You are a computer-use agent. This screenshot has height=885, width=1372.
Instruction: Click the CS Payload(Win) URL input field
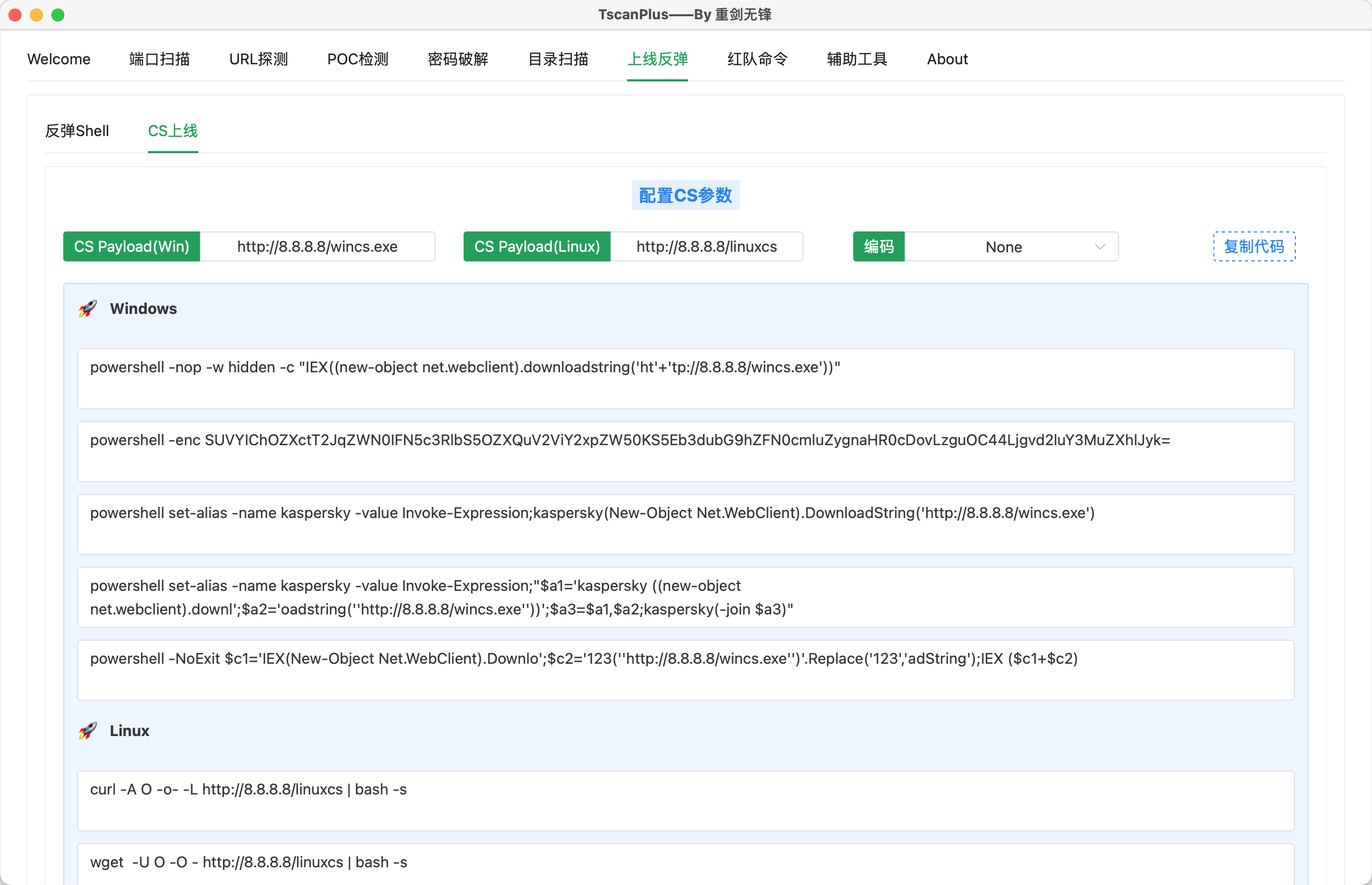(x=317, y=246)
